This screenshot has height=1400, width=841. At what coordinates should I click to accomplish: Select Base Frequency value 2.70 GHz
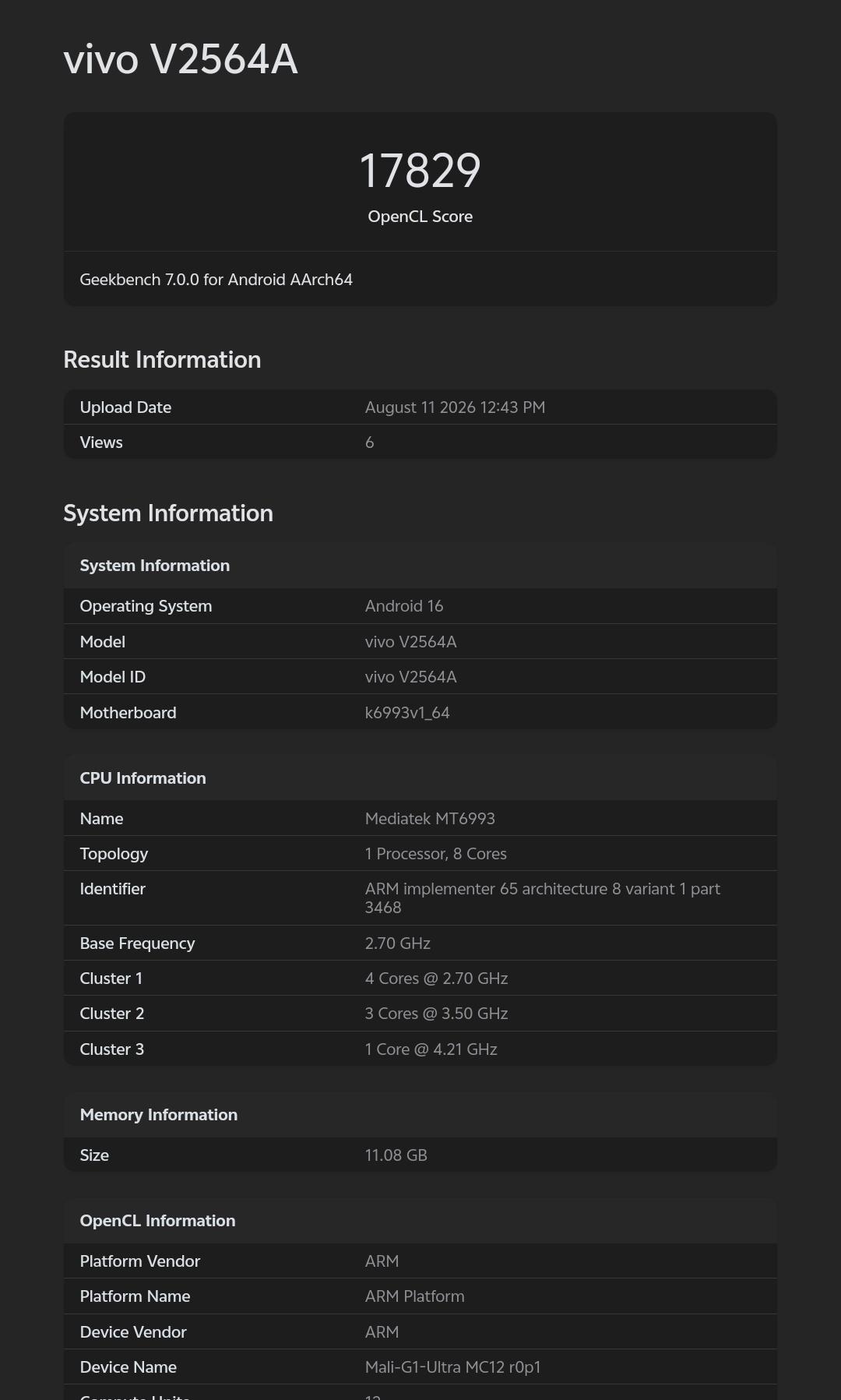pos(397,943)
